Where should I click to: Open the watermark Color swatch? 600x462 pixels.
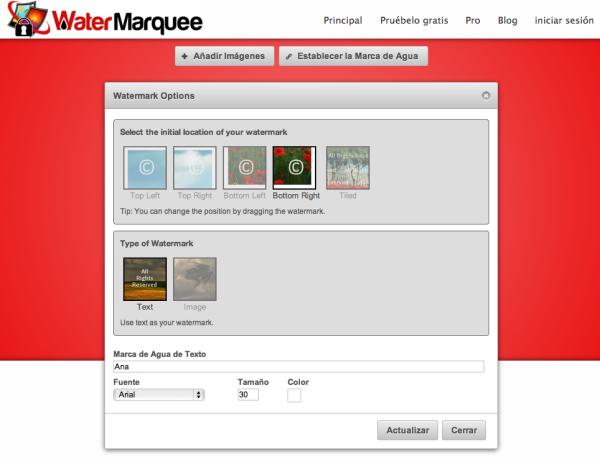pos(294,396)
